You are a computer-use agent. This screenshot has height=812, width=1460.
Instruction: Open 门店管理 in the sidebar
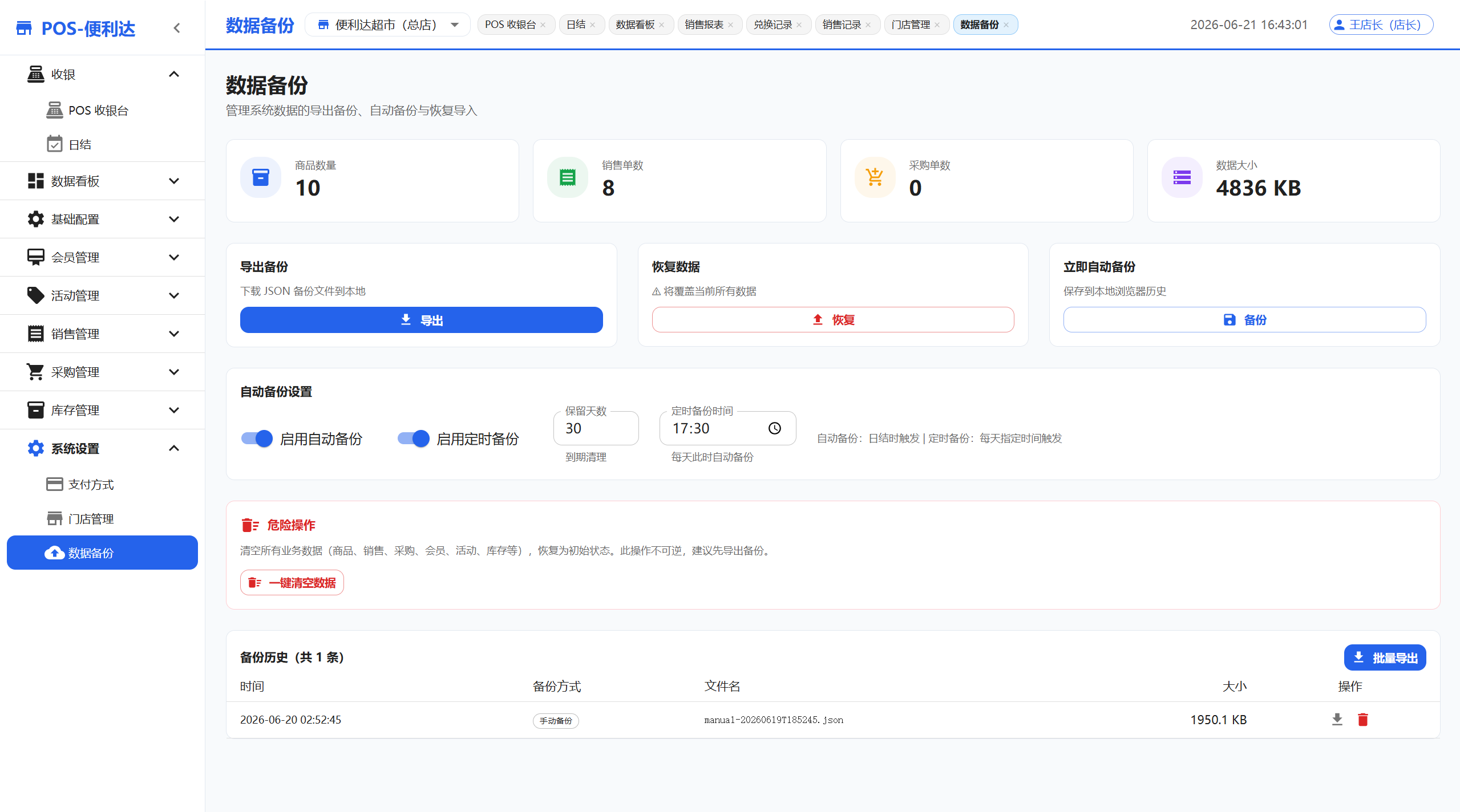click(x=103, y=519)
